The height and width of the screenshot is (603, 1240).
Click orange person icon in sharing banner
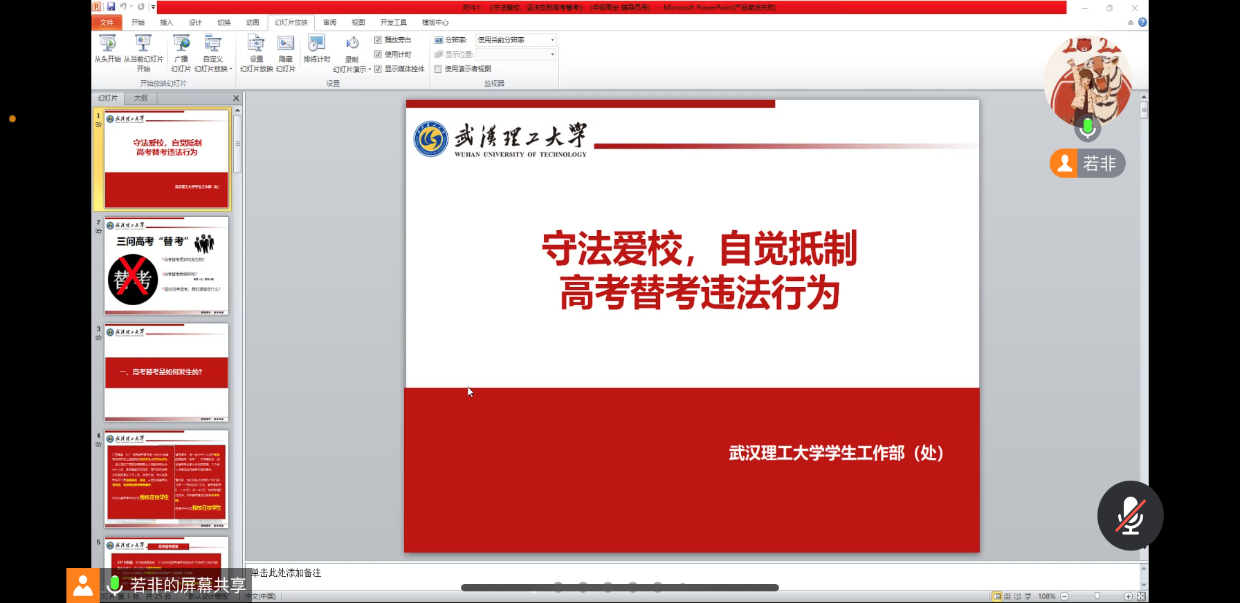click(83, 585)
